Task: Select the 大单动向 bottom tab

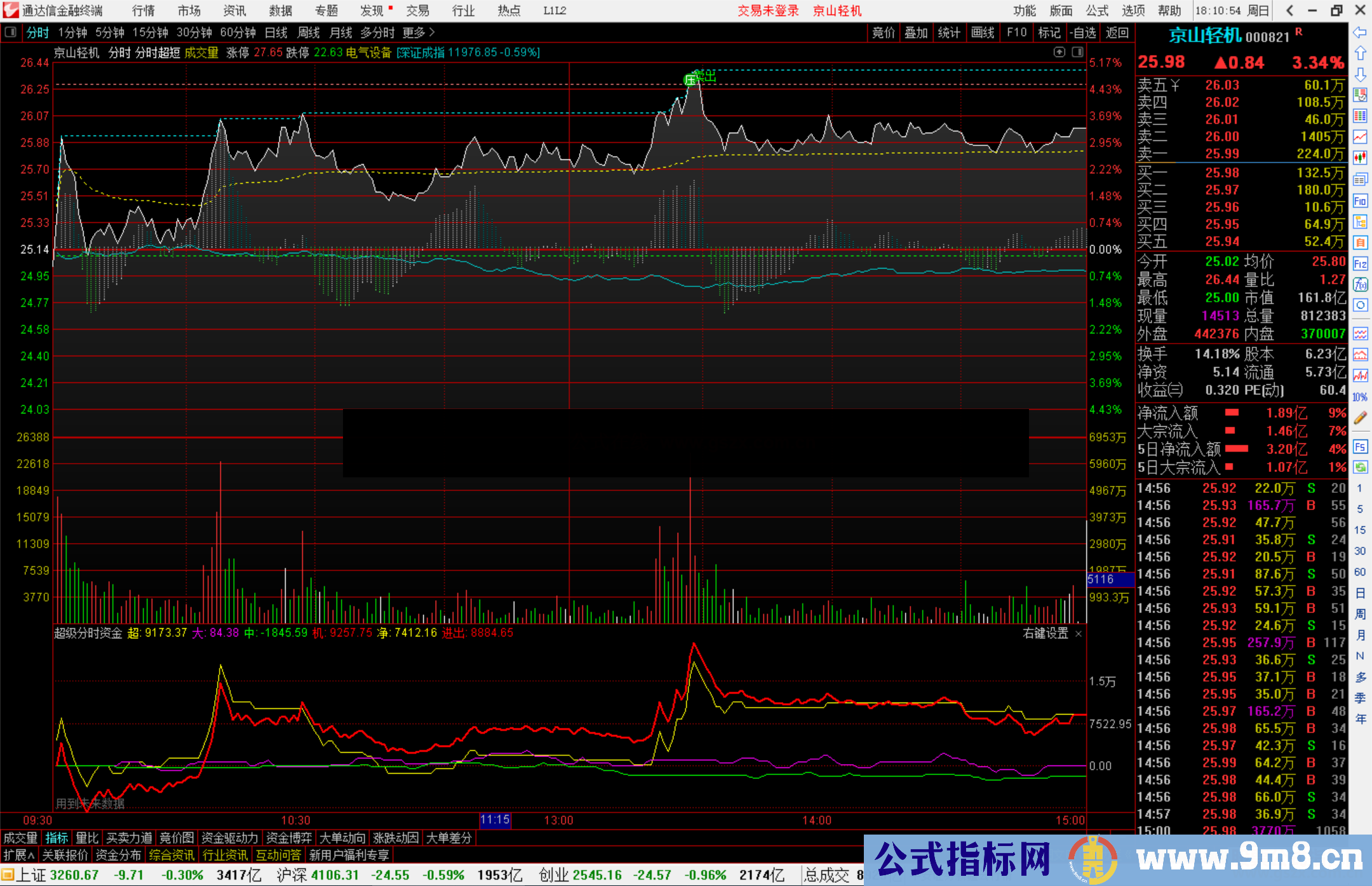Action: pos(342,838)
